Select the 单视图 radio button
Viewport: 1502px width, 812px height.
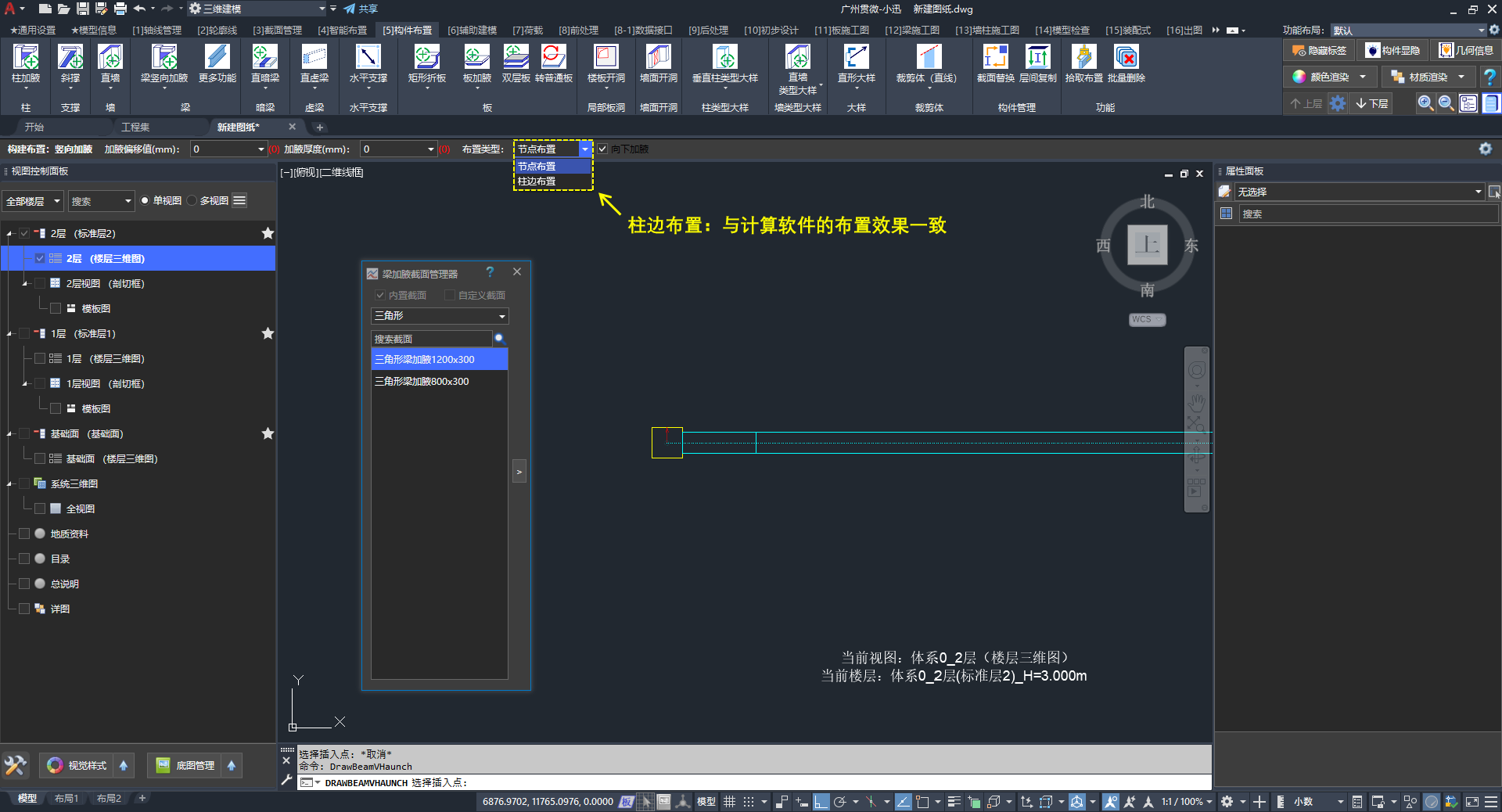145,201
